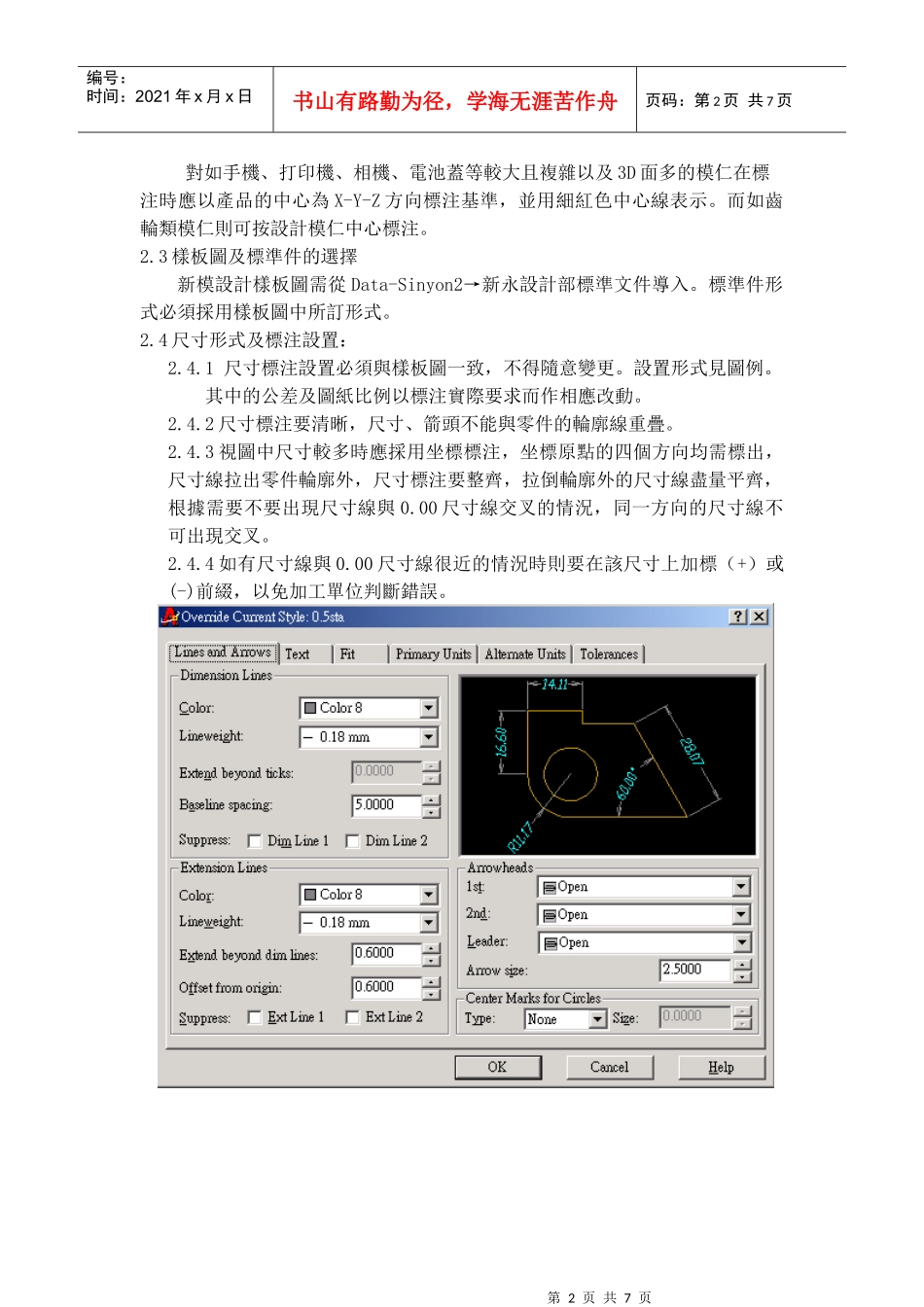Click the Arrow size input field
Viewport: 924px width, 1307px height.
point(694,971)
